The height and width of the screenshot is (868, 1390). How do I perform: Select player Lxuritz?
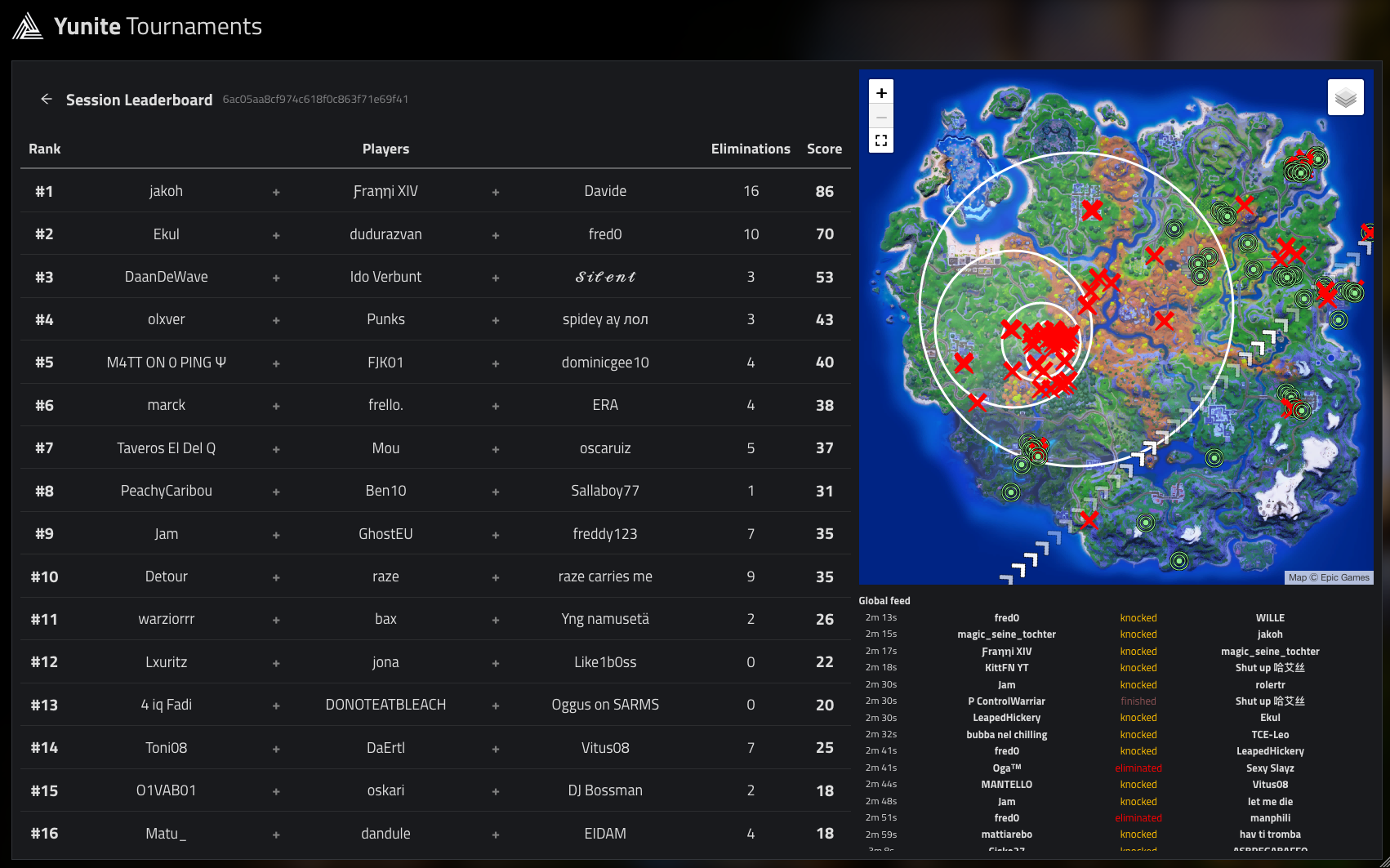(x=166, y=662)
